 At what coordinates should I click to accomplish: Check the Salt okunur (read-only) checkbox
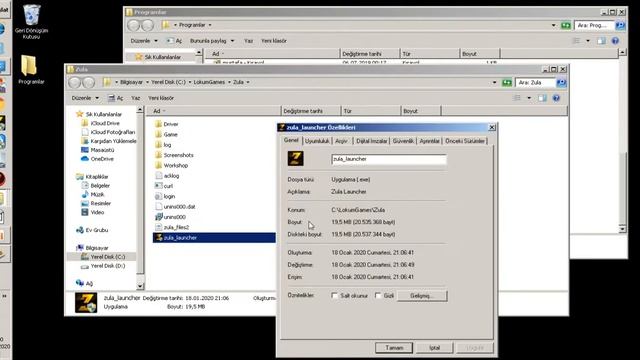(x=335, y=296)
